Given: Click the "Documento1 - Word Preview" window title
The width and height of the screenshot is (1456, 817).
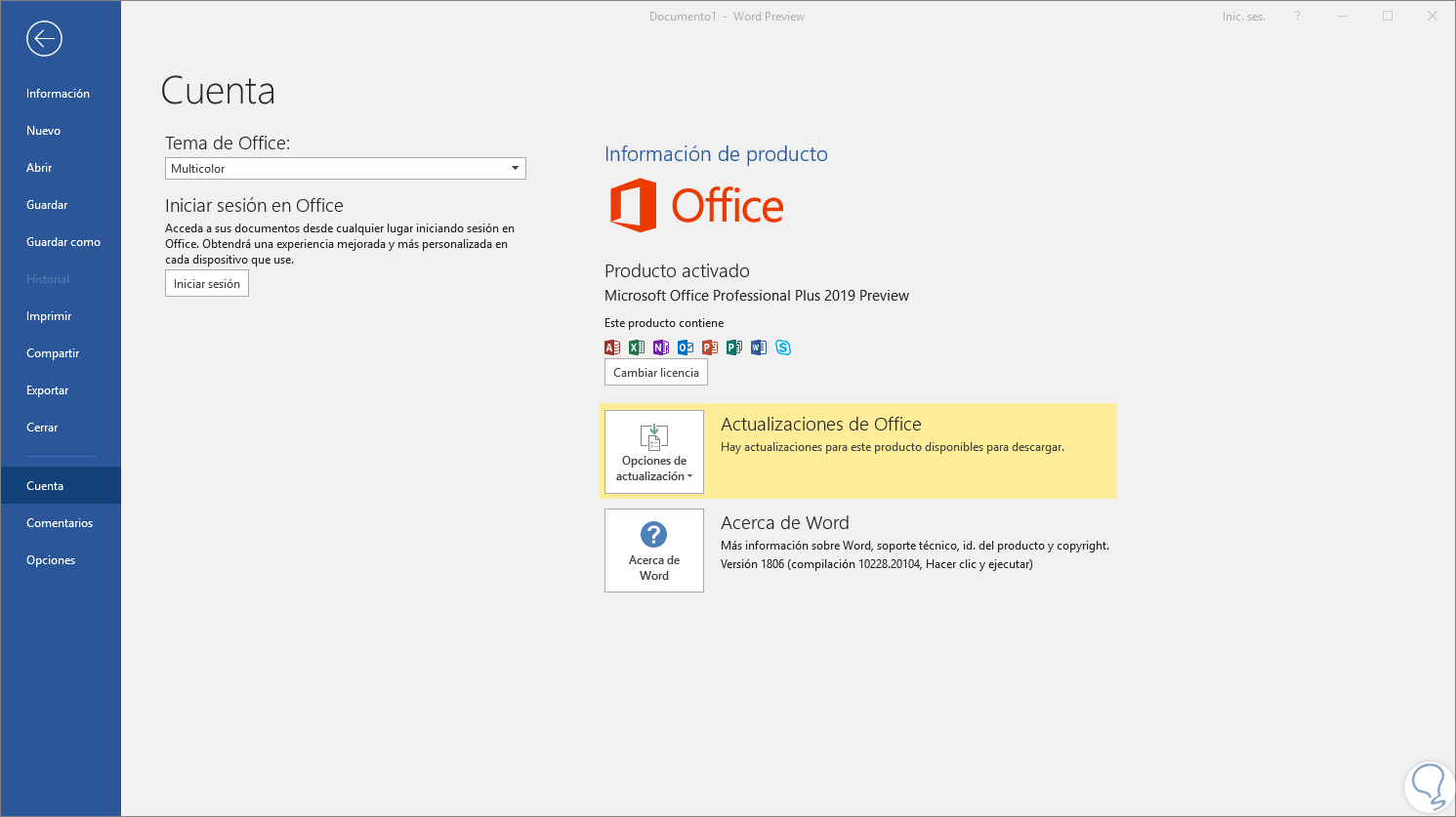Looking at the screenshot, I should pyautogui.click(x=727, y=17).
